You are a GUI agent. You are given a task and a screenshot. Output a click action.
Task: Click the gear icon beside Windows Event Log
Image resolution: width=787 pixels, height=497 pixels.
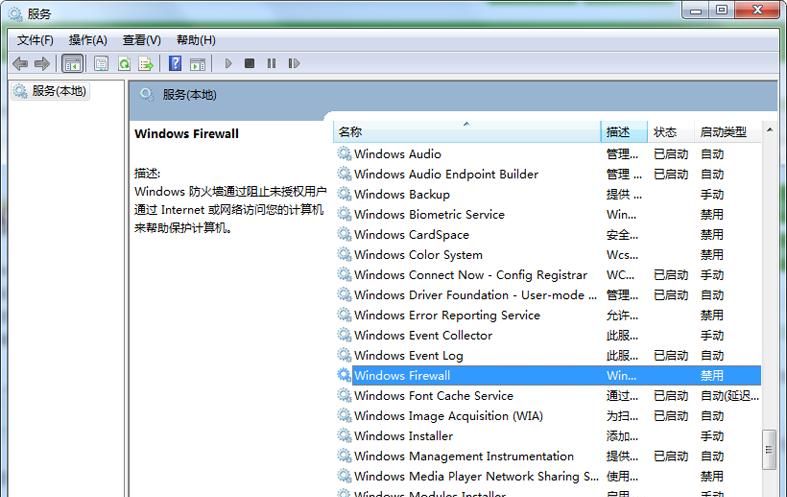click(344, 355)
